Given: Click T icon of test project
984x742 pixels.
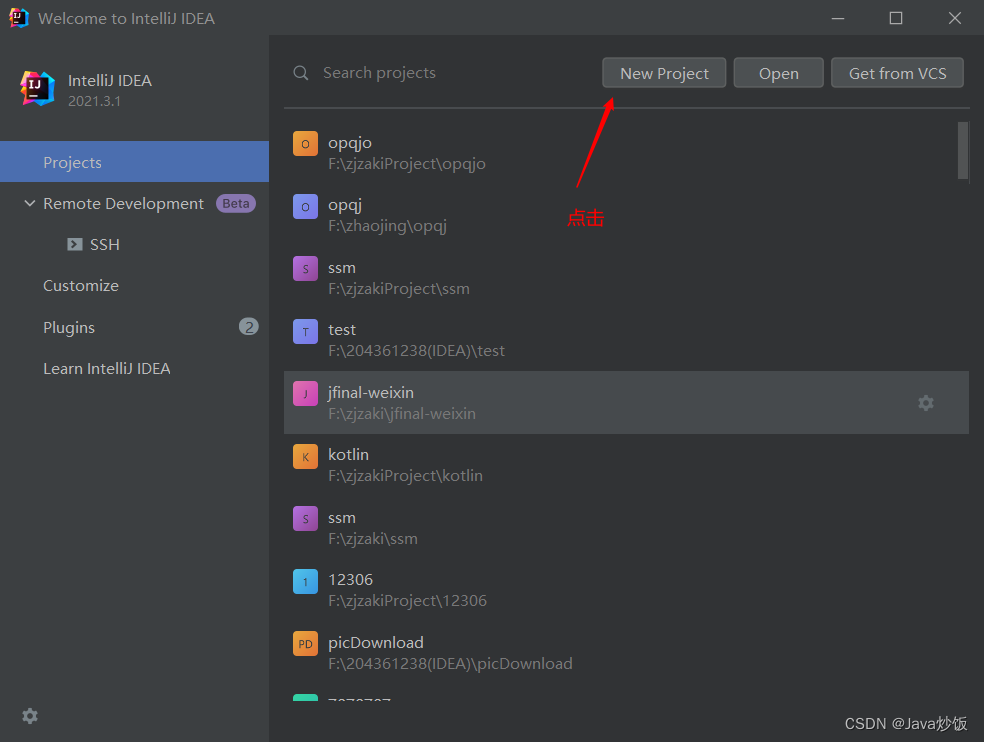Looking at the screenshot, I should pyautogui.click(x=305, y=331).
